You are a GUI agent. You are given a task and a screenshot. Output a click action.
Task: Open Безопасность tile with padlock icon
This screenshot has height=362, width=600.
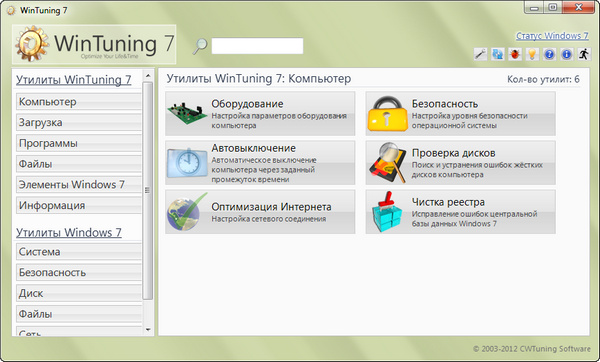coord(460,114)
